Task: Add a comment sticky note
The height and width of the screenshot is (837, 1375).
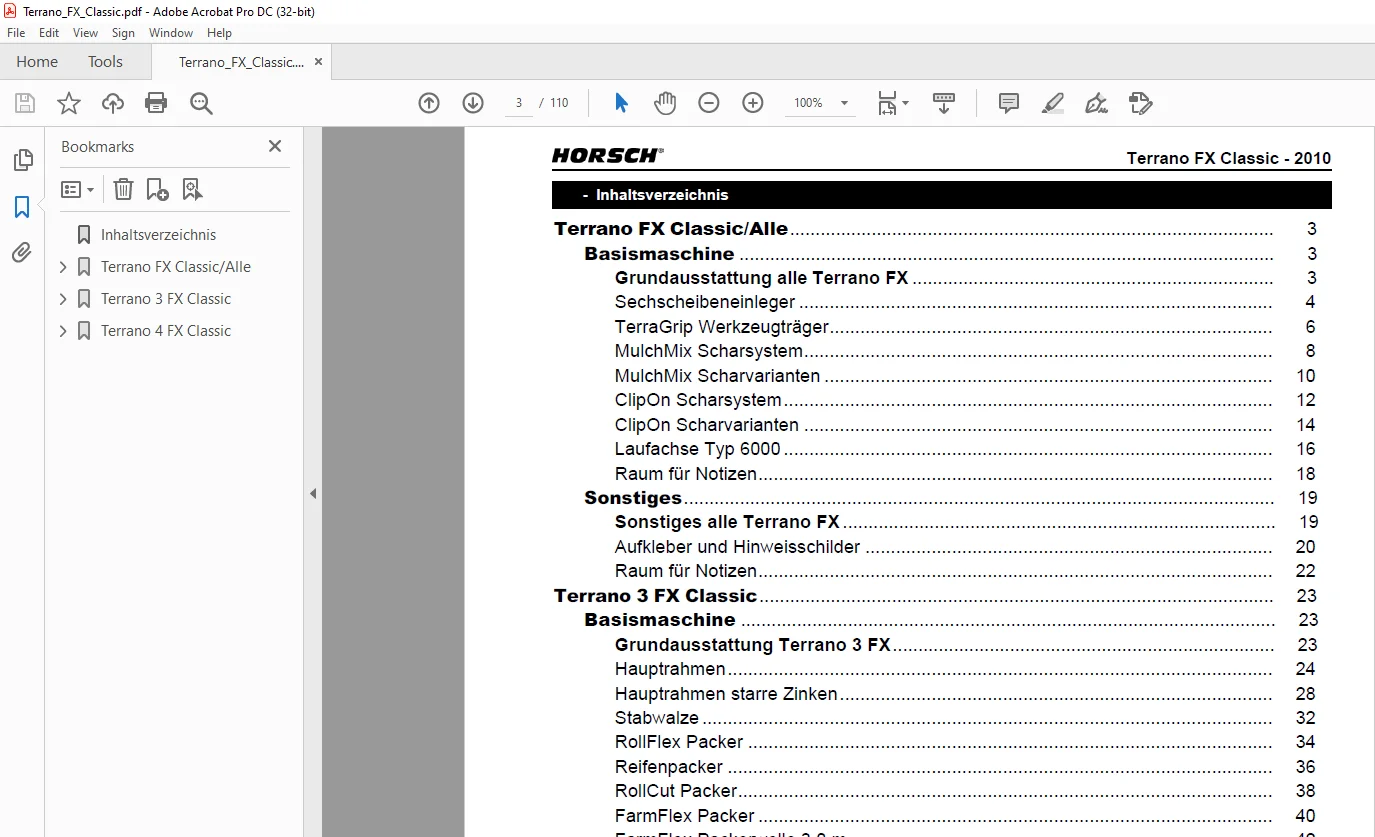Action: coord(1009,103)
